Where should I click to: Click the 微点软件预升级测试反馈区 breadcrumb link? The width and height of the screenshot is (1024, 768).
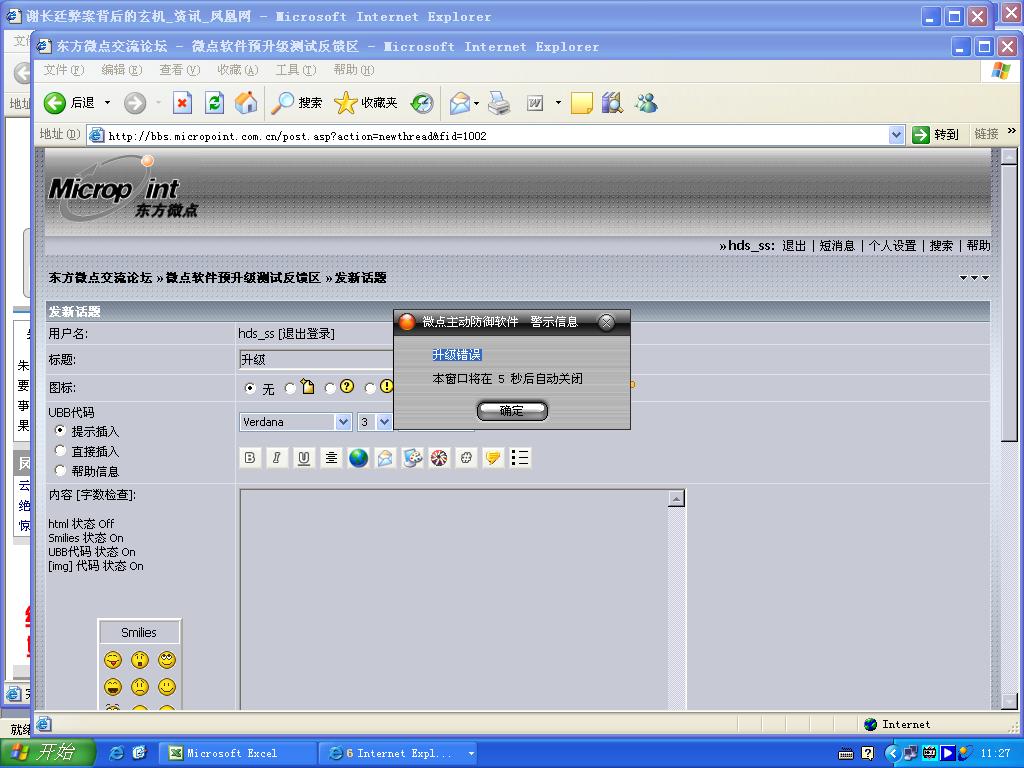pos(243,278)
